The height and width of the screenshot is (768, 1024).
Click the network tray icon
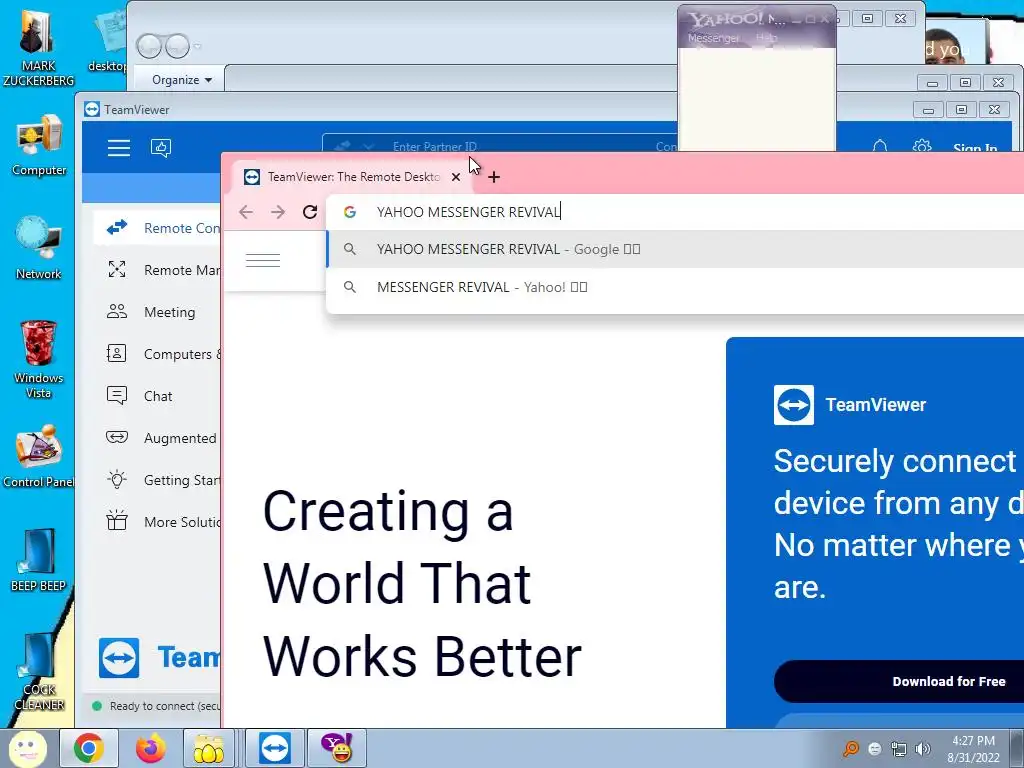click(x=899, y=749)
